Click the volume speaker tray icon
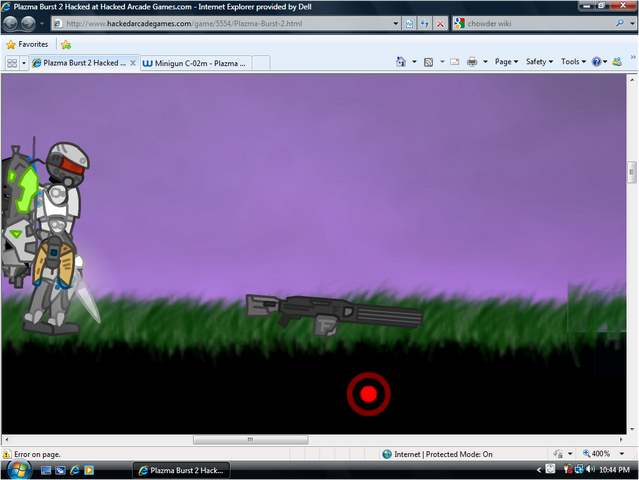 (591, 469)
